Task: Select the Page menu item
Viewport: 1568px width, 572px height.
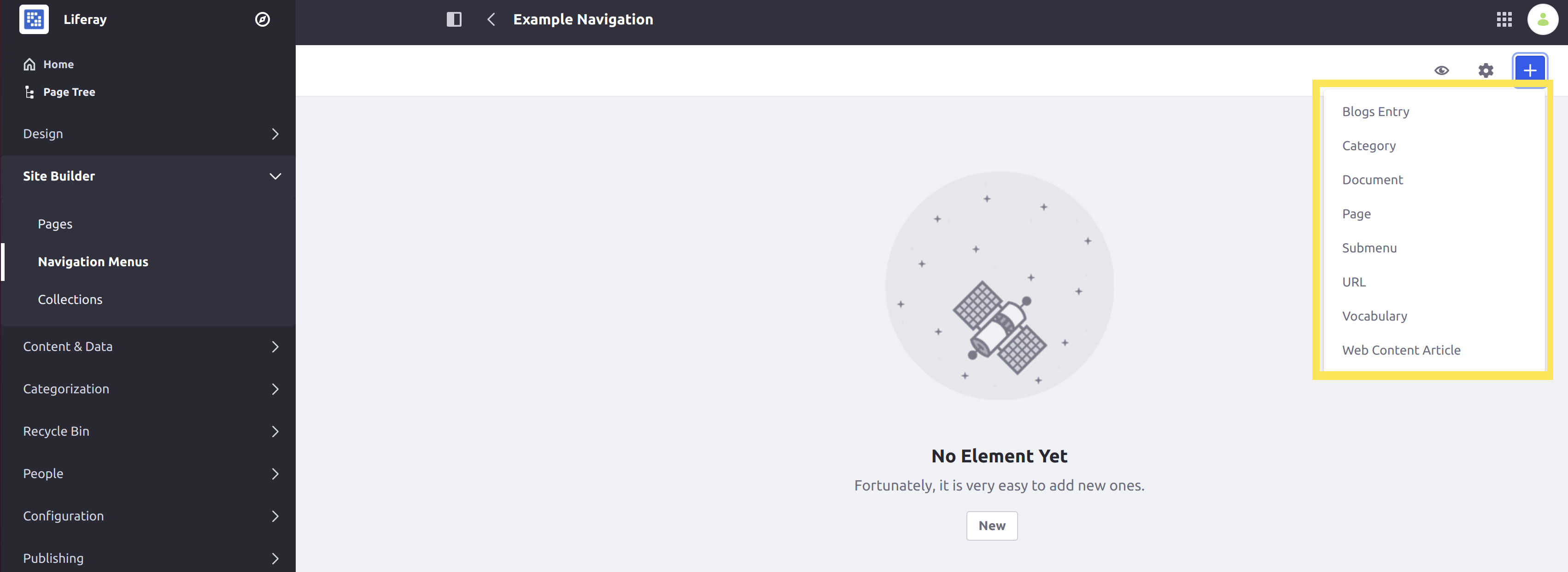Action: (x=1356, y=213)
